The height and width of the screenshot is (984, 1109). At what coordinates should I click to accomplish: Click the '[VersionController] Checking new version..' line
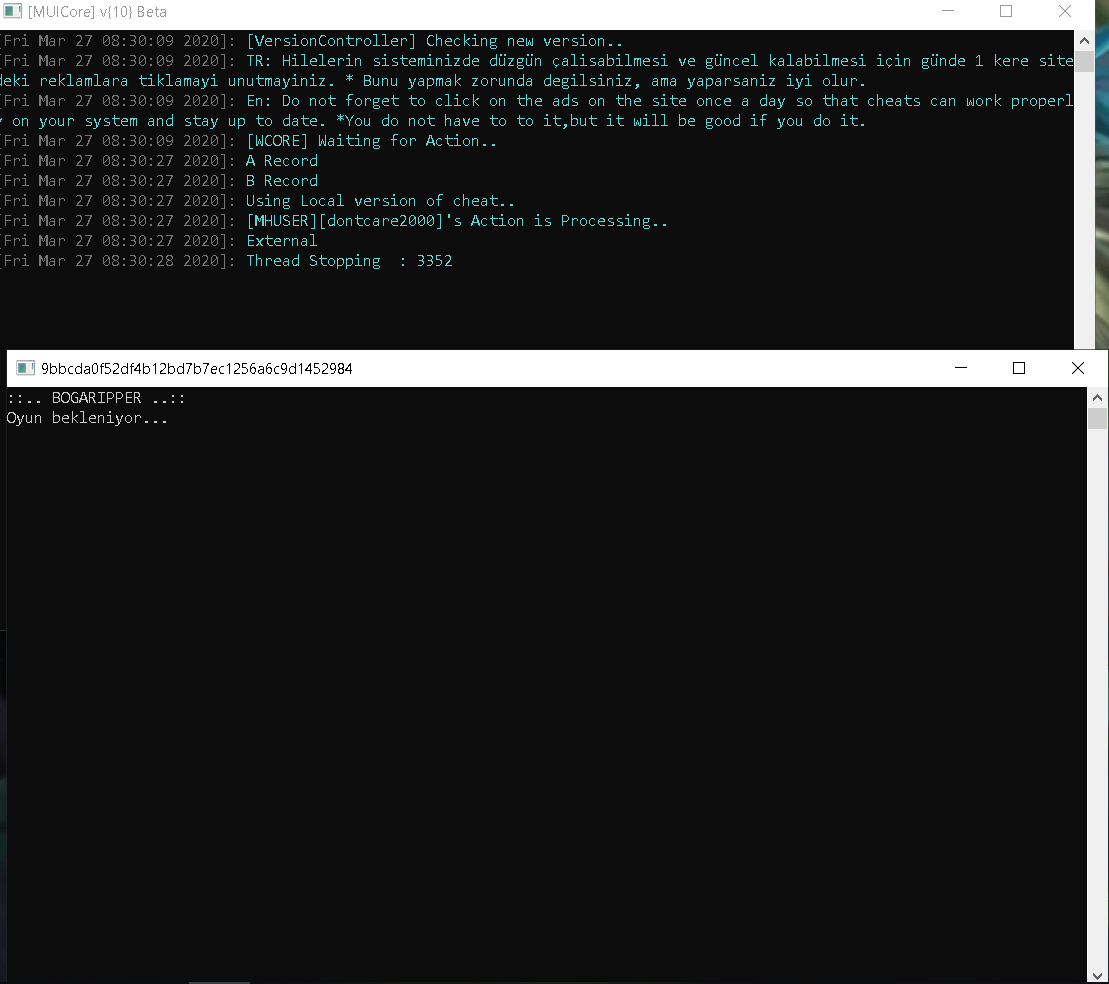tap(434, 41)
